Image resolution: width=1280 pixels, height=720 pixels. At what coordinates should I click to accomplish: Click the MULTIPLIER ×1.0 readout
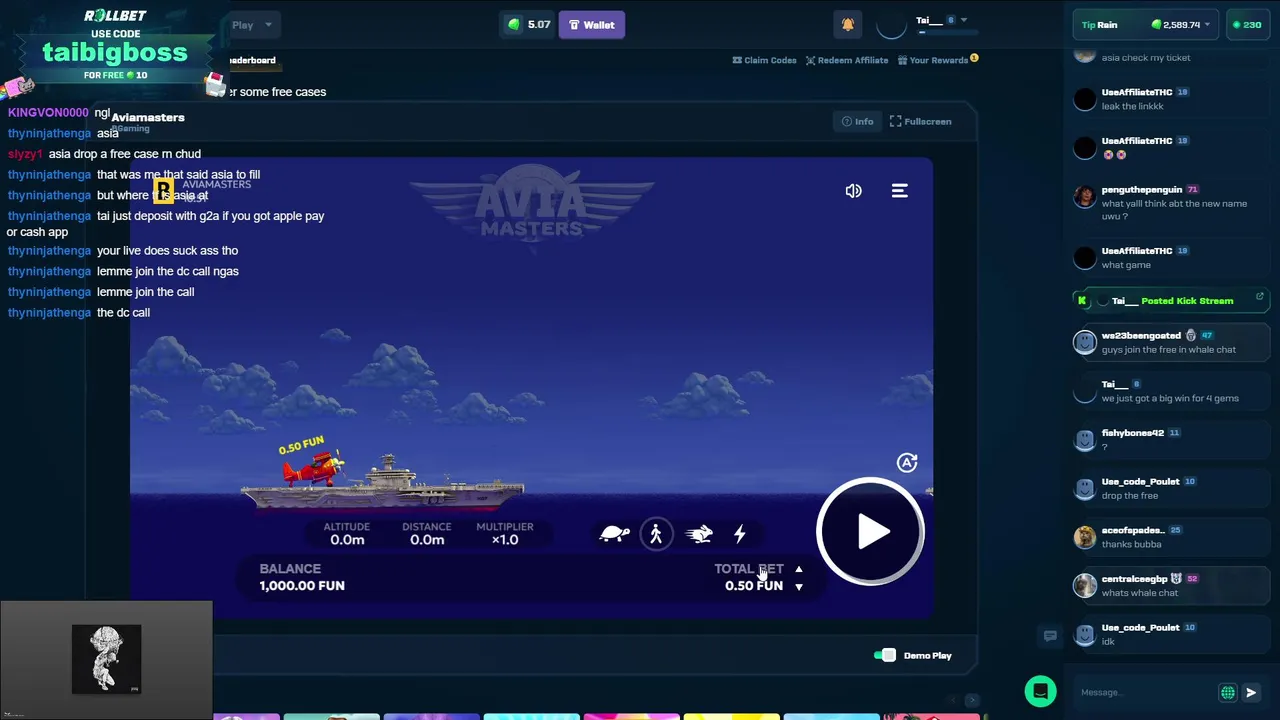tap(505, 533)
